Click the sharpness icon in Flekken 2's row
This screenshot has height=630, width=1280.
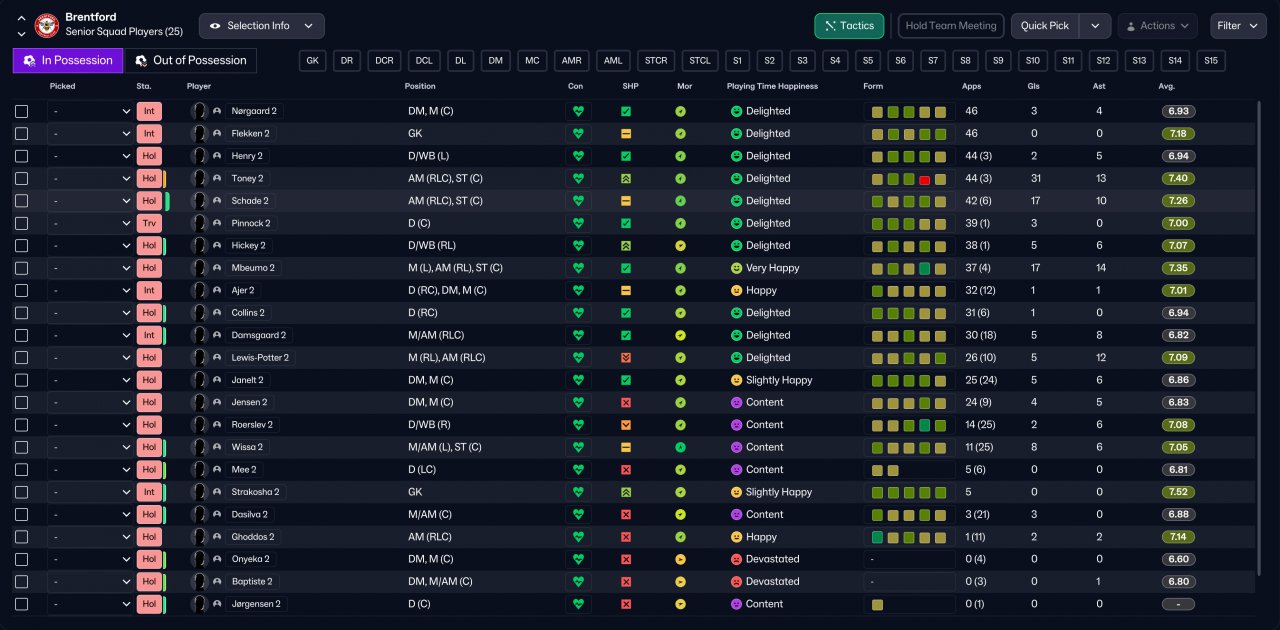click(626, 133)
